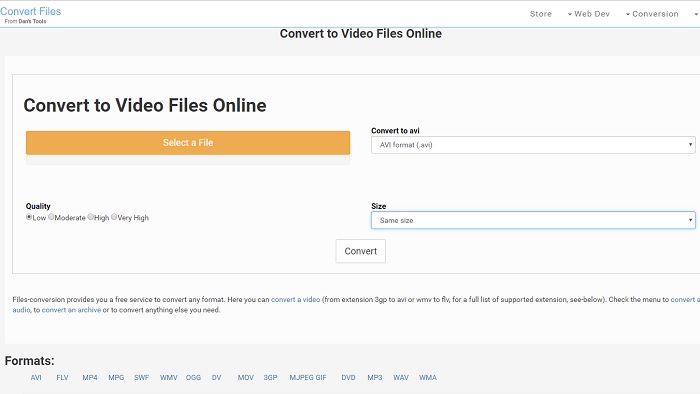Click the 'Size' label
This screenshot has width=700, height=394.
(379, 206)
